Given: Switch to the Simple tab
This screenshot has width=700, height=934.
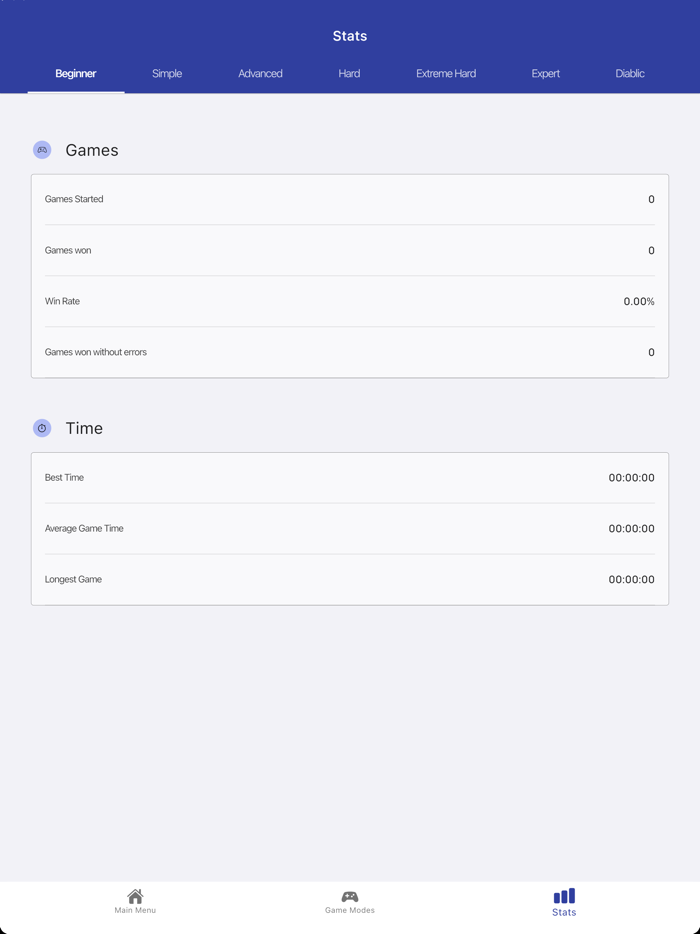Looking at the screenshot, I should (167, 73).
